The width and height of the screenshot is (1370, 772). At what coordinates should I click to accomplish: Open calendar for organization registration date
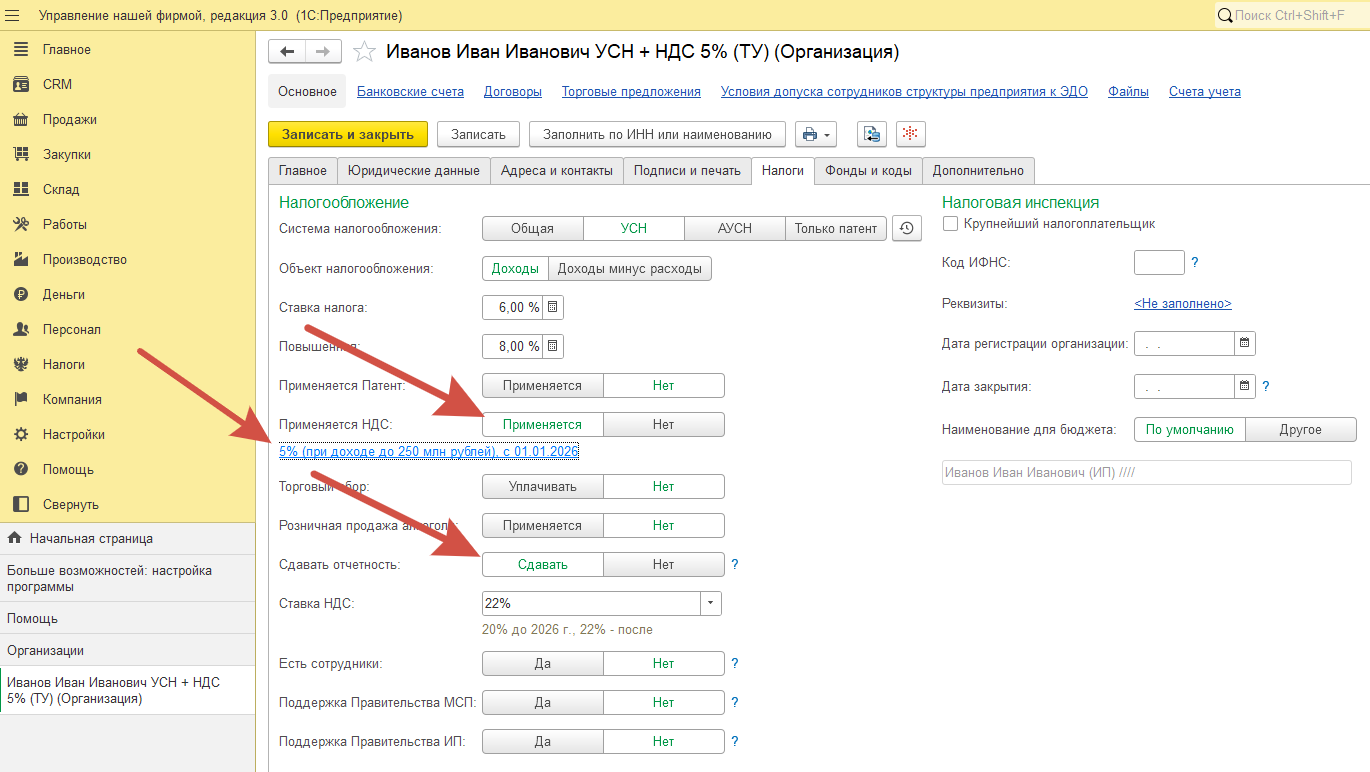coord(1245,343)
